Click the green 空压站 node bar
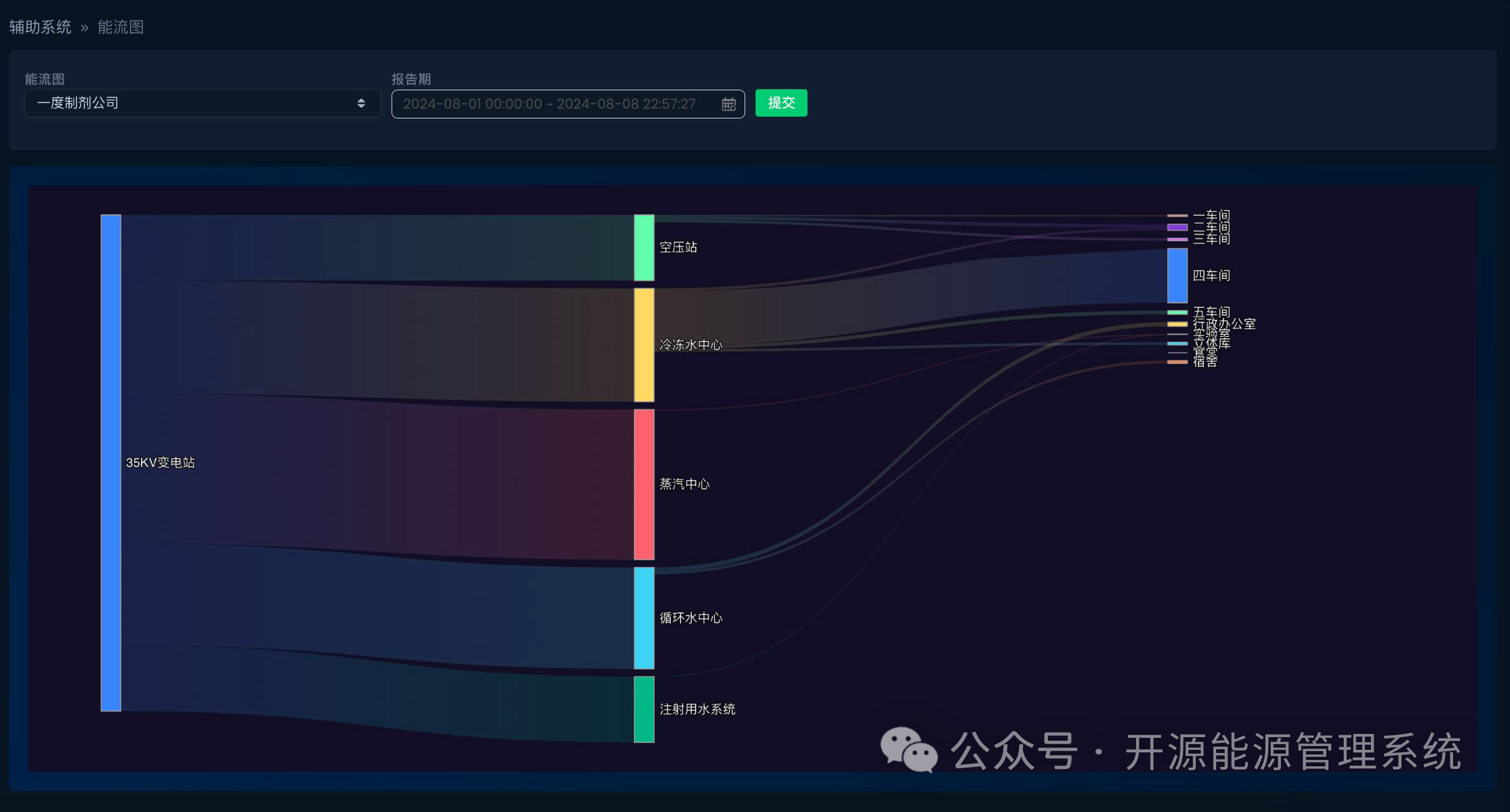The height and width of the screenshot is (812, 1510). pyautogui.click(x=644, y=247)
